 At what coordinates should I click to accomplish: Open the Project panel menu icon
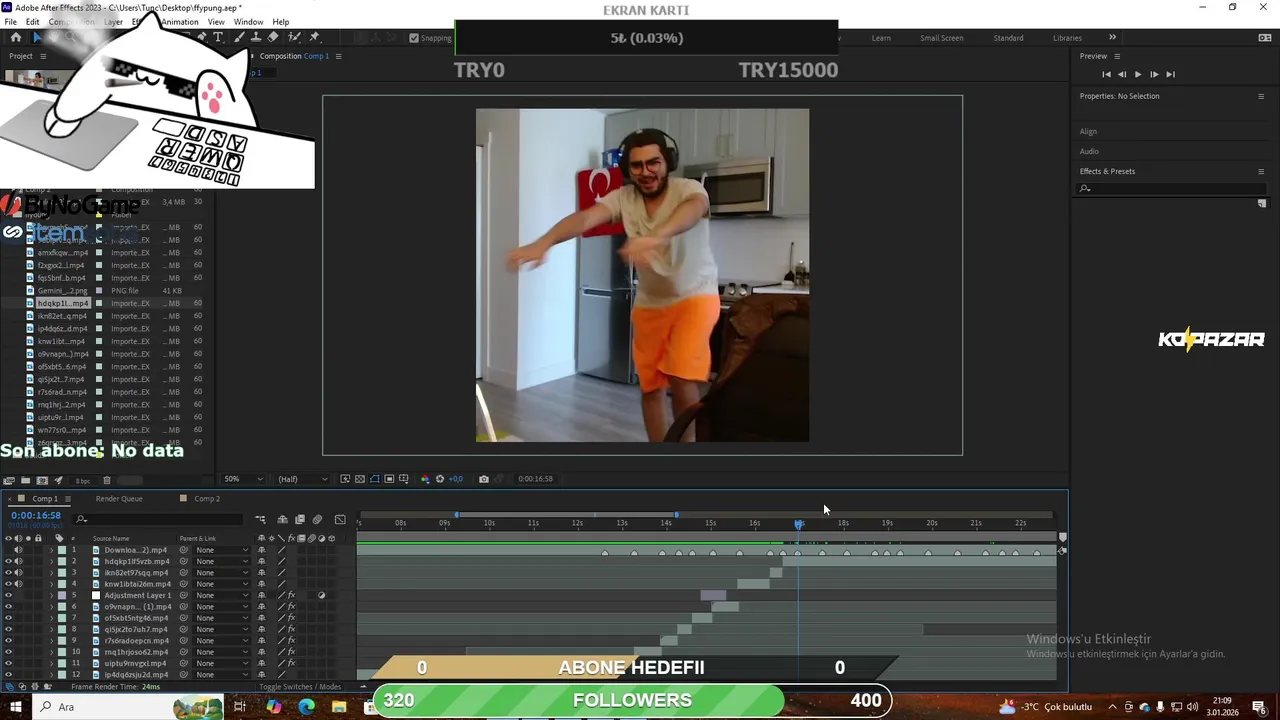[x=42, y=56]
